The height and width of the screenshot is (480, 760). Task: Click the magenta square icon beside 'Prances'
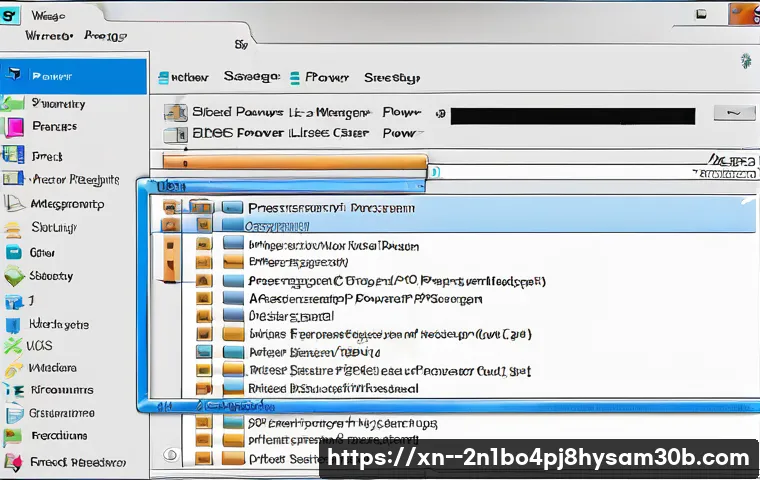(13, 128)
